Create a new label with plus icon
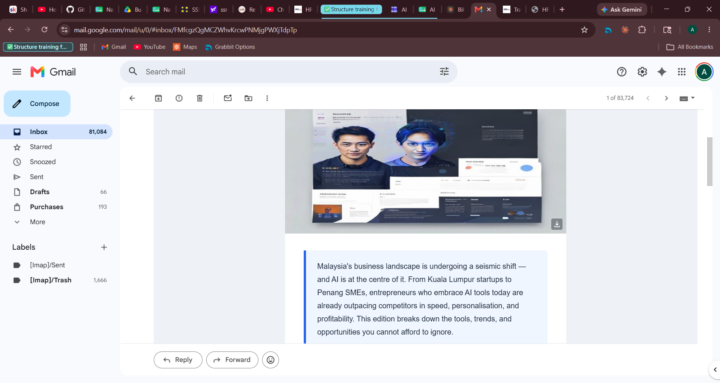 pyautogui.click(x=104, y=247)
